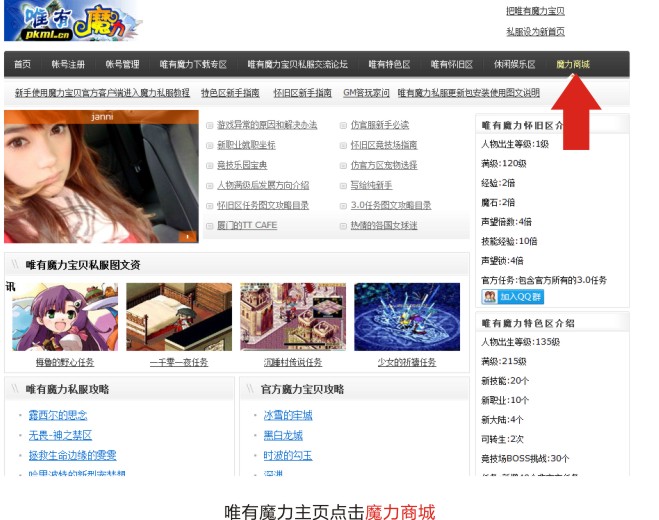Image resolution: width=659 pixels, height=520 pixels.
Task: Open the 冰雪的牢城 guide link
Action: pyautogui.click(x=288, y=415)
